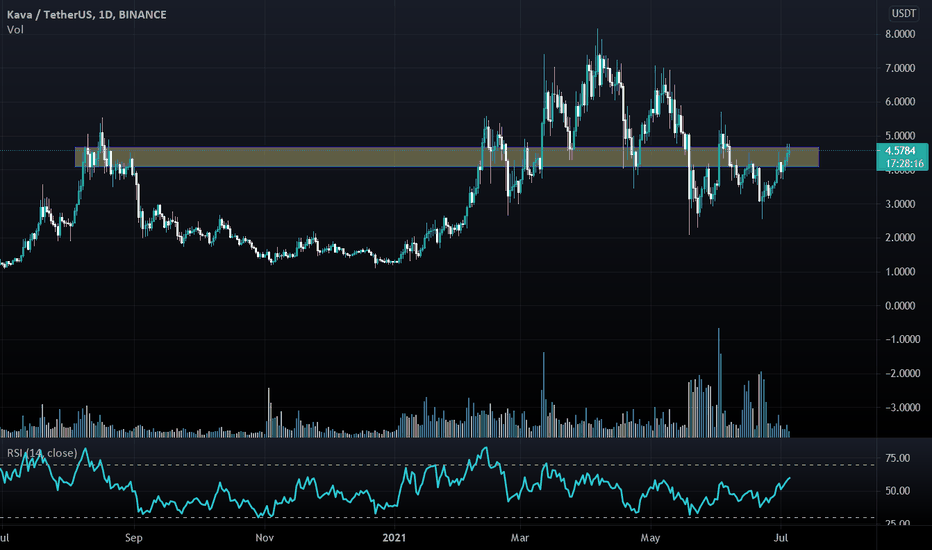Click the 2021 label on time axis
This screenshot has height=550, width=932.
coord(394,538)
